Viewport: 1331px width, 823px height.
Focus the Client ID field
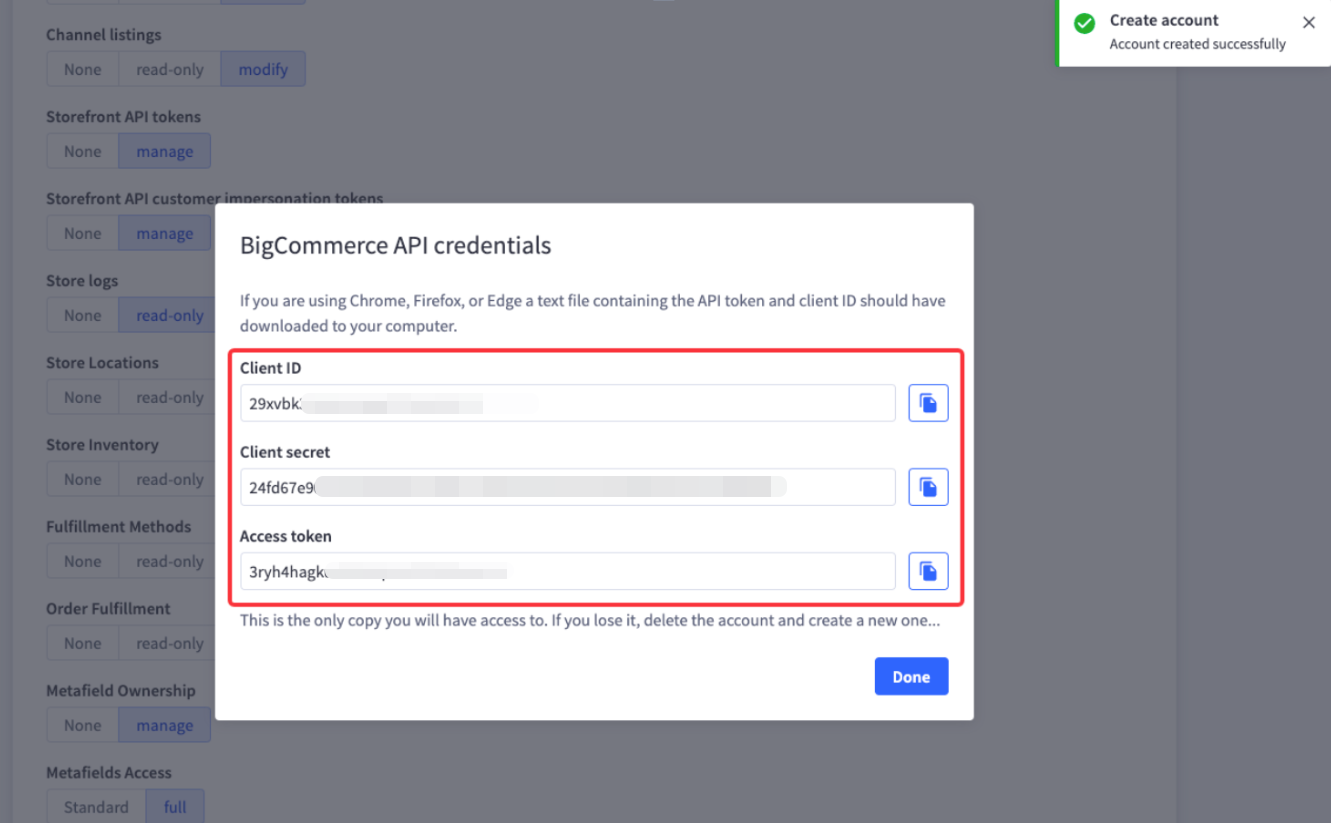coord(567,403)
